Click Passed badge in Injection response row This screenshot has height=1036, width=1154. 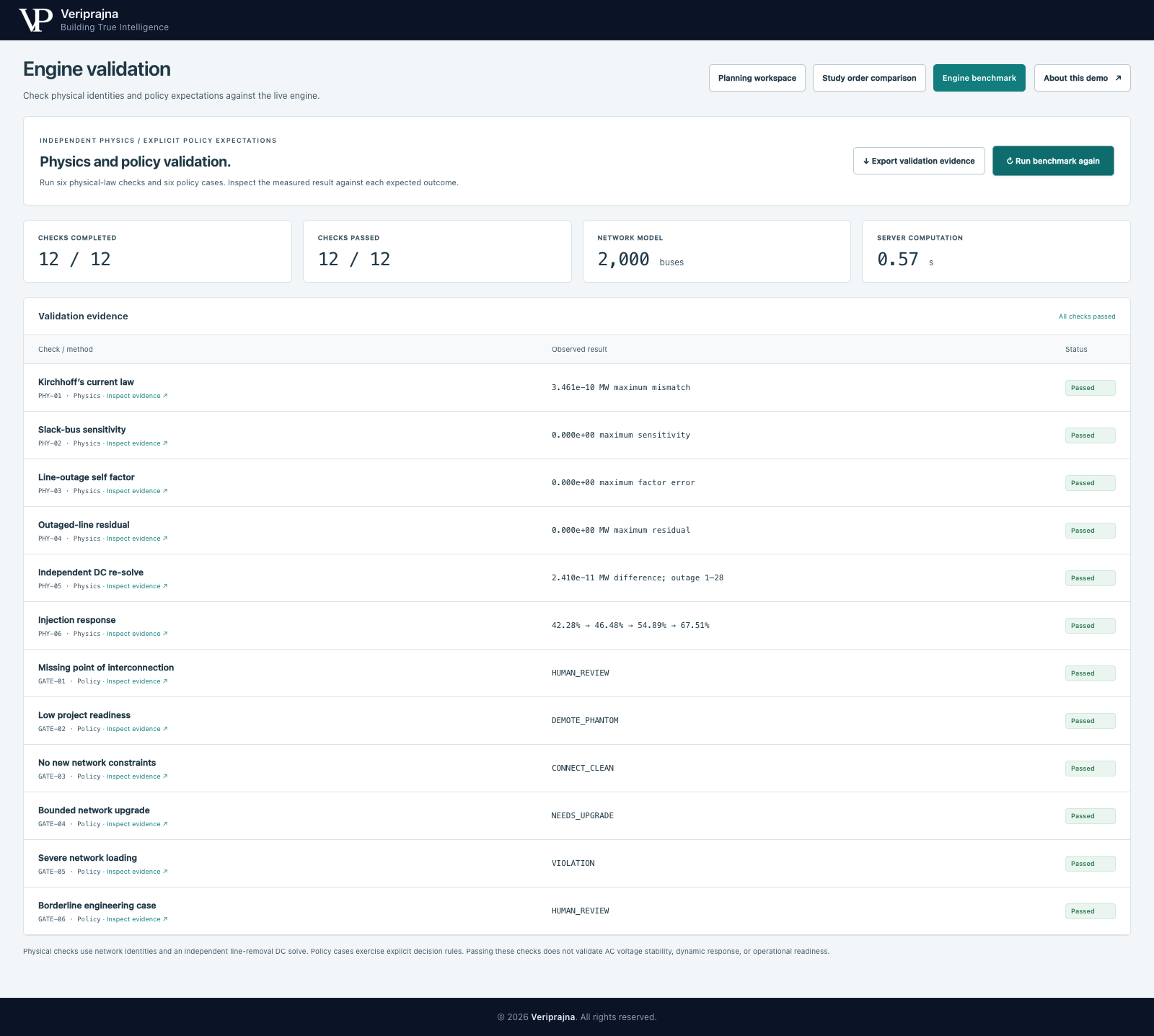coord(1090,626)
